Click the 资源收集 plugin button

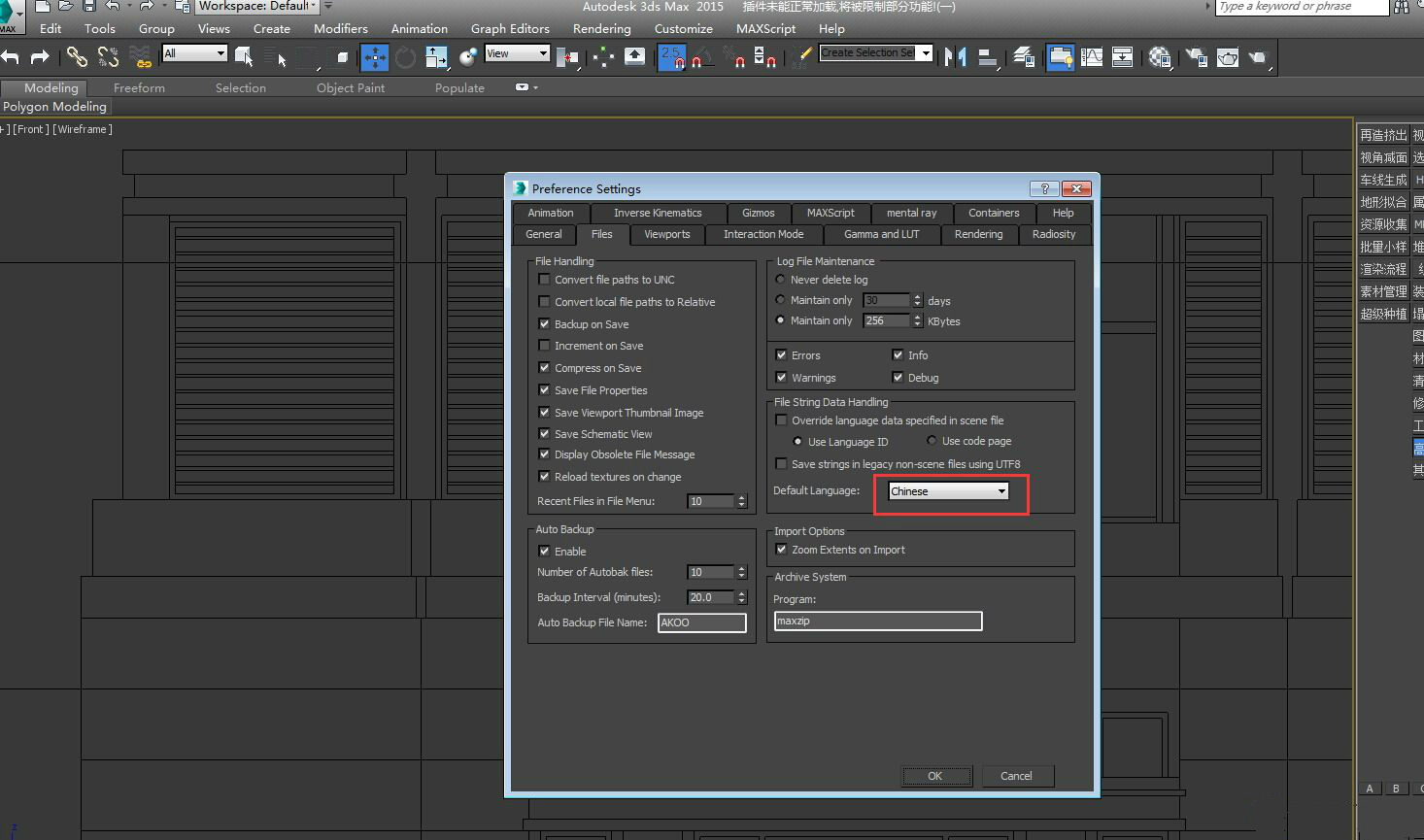point(1383,224)
